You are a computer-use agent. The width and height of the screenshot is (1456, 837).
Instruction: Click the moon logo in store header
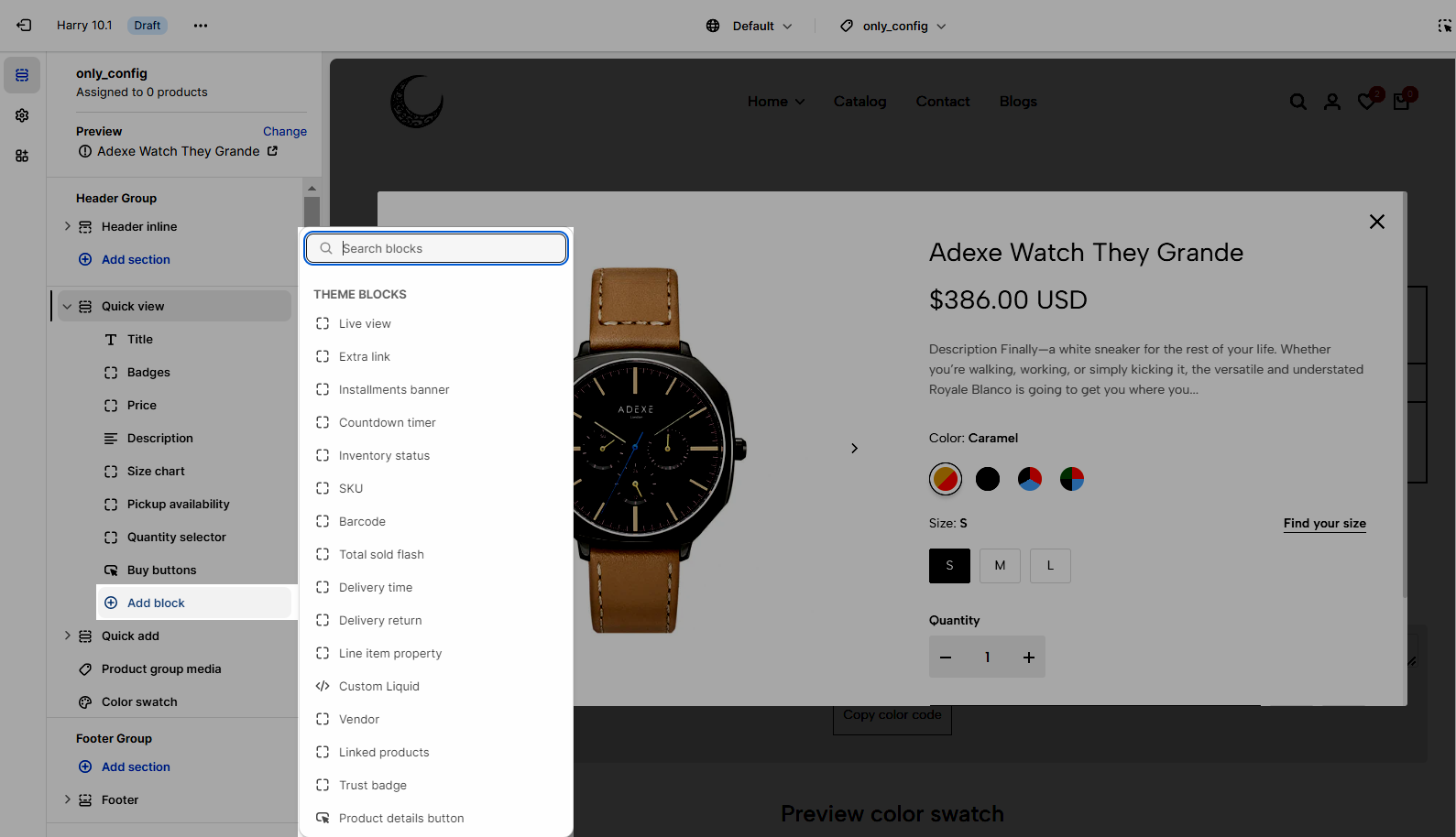(x=417, y=102)
